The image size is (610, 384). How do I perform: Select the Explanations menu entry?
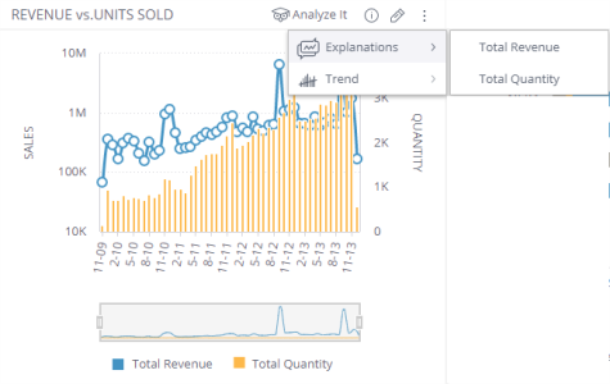click(367, 47)
